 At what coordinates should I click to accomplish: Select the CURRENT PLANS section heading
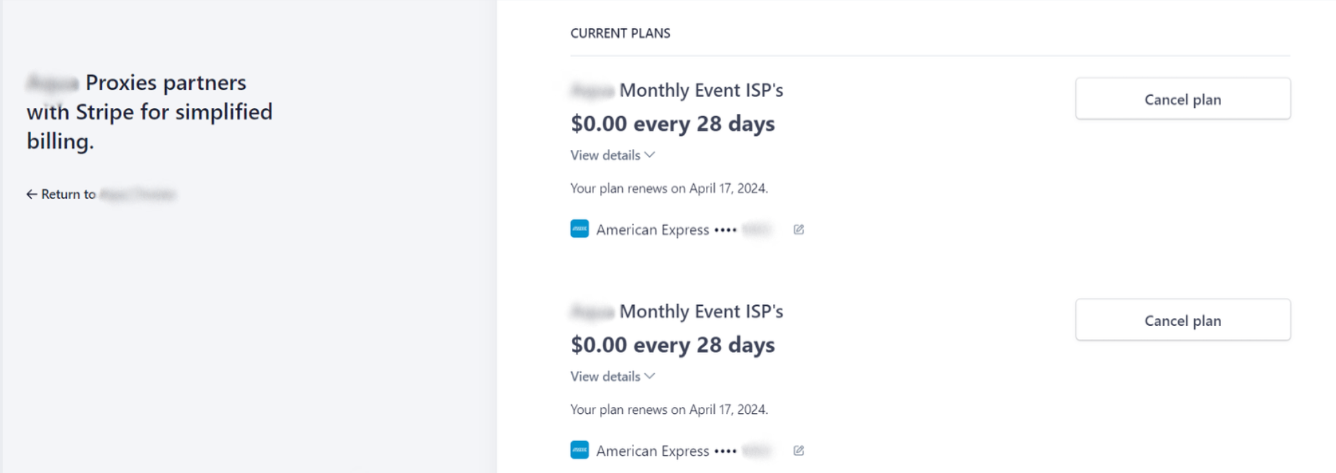click(620, 33)
